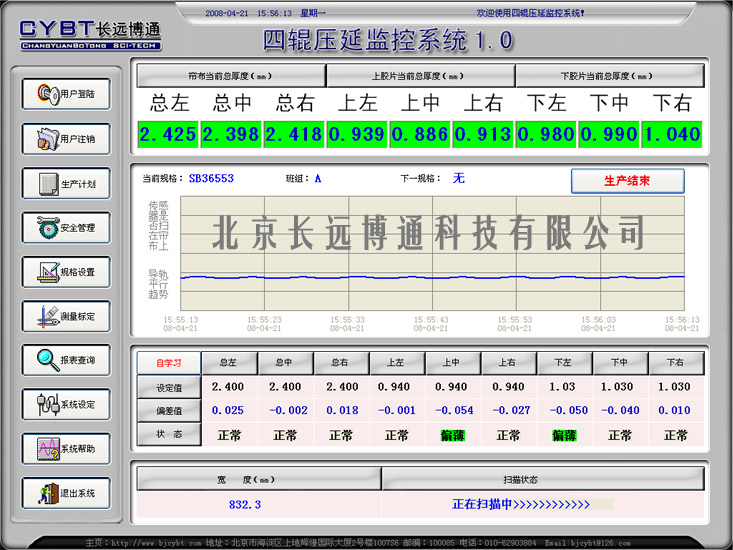733x550 pixels.
Task: Open 规格设置 specification settings
Action: [66, 272]
